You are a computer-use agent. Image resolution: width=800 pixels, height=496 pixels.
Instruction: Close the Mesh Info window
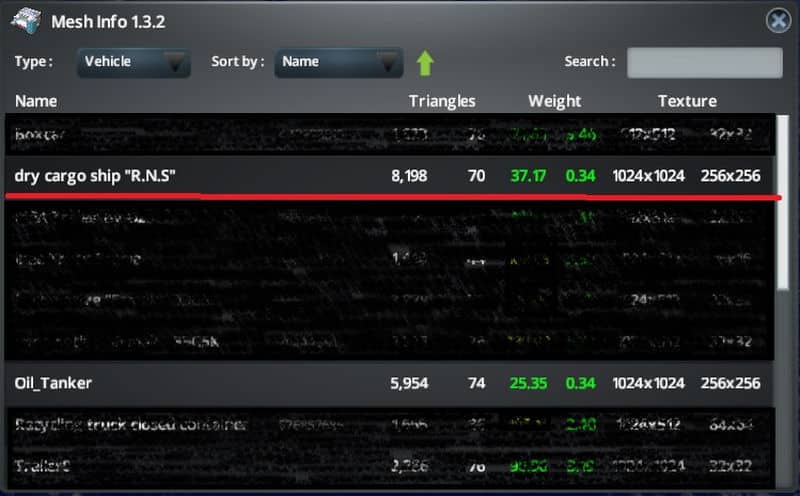point(778,21)
